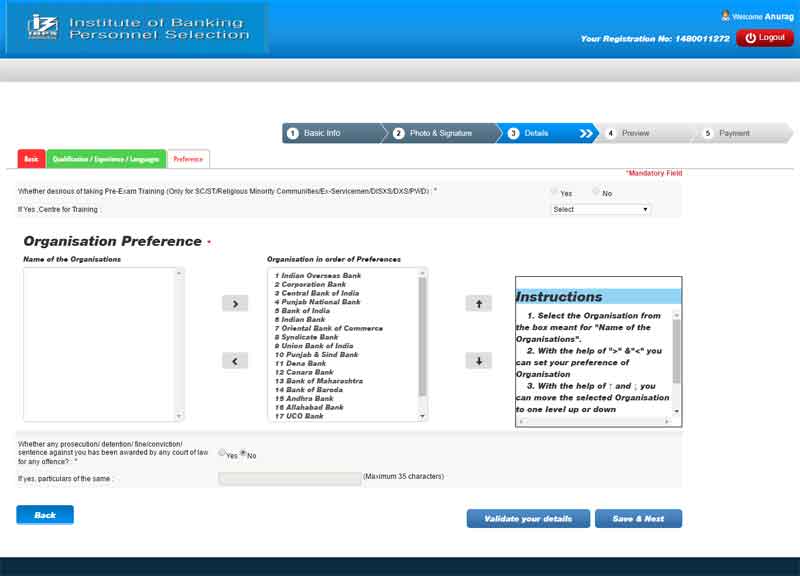Select Central Bank of India in preferences
Viewport: 800px width, 576px height.
(x=317, y=293)
